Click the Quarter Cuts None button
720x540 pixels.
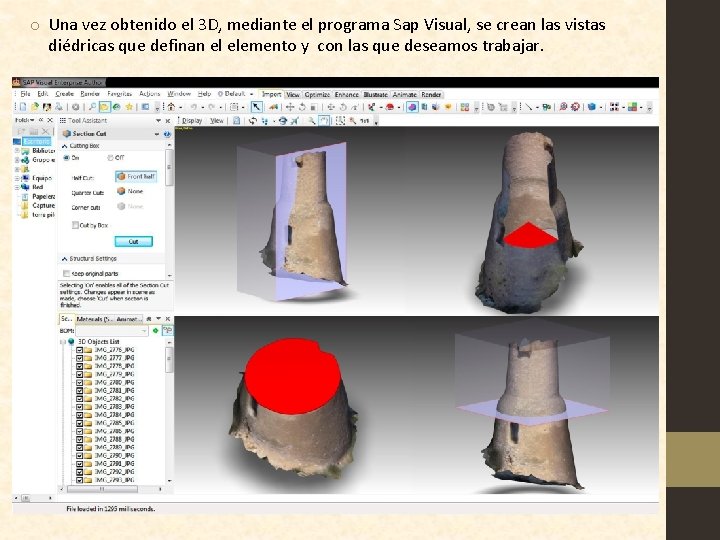click(130, 191)
